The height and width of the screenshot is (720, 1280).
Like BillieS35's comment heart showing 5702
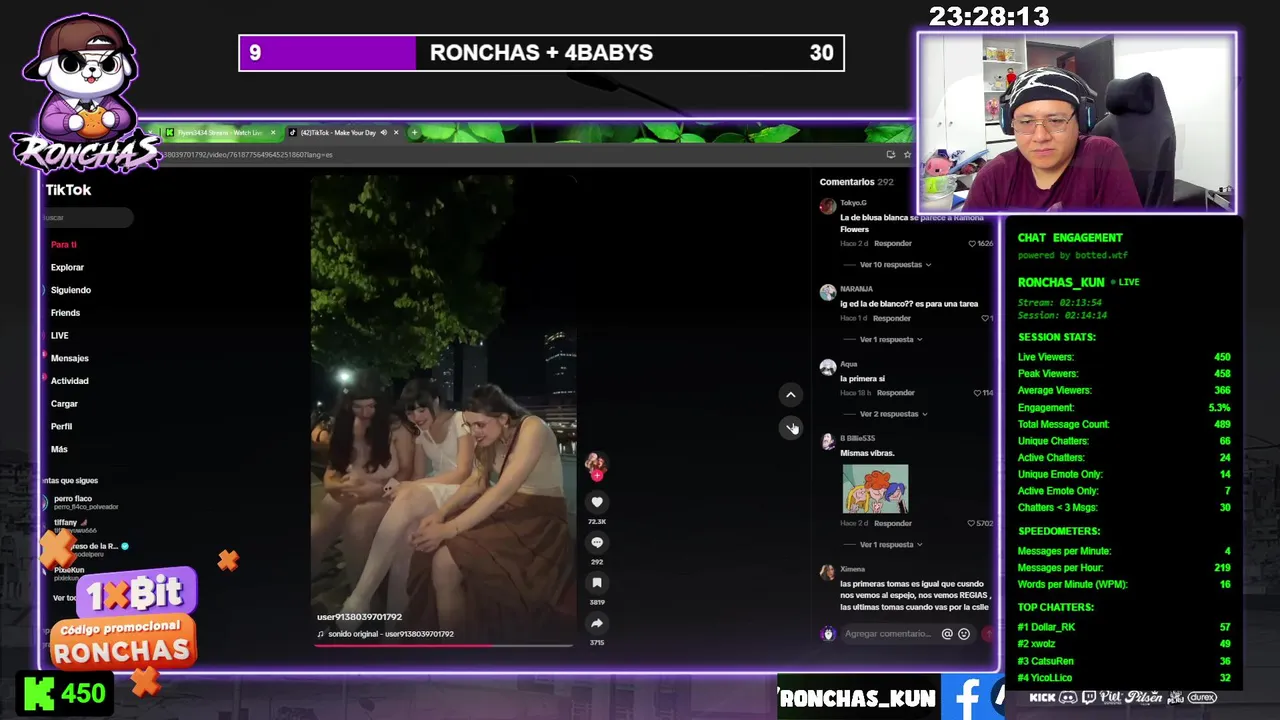(x=972, y=523)
